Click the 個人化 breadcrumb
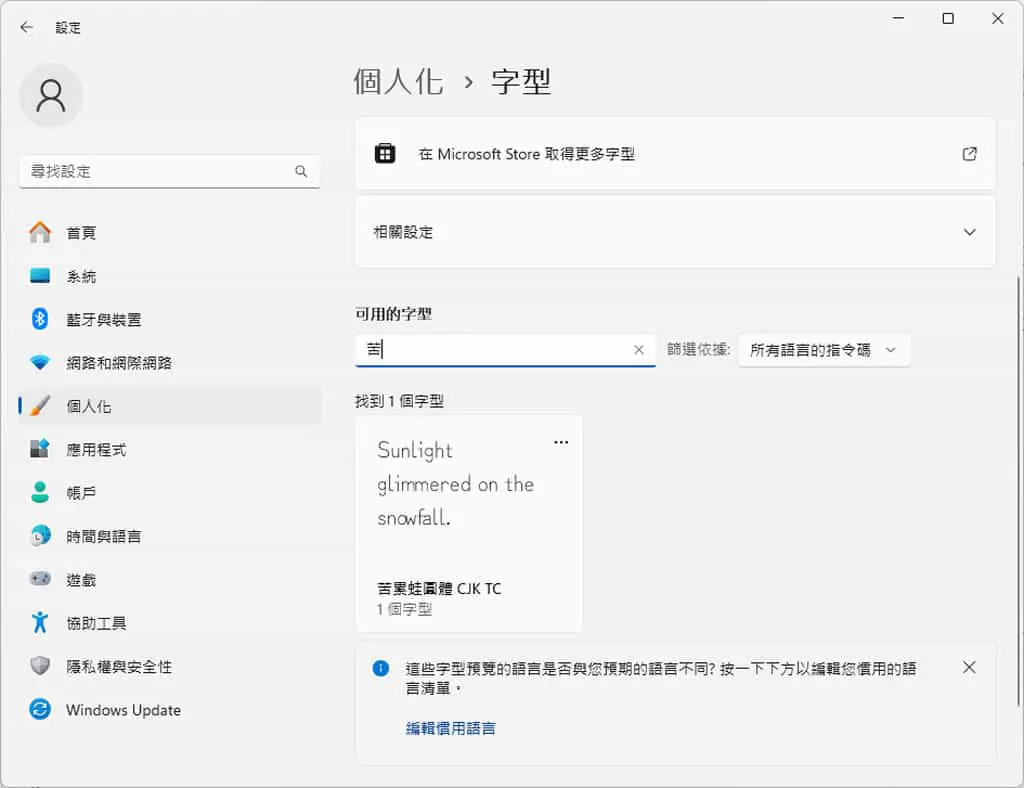The width and height of the screenshot is (1024, 788). pyautogui.click(x=398, y=82)
